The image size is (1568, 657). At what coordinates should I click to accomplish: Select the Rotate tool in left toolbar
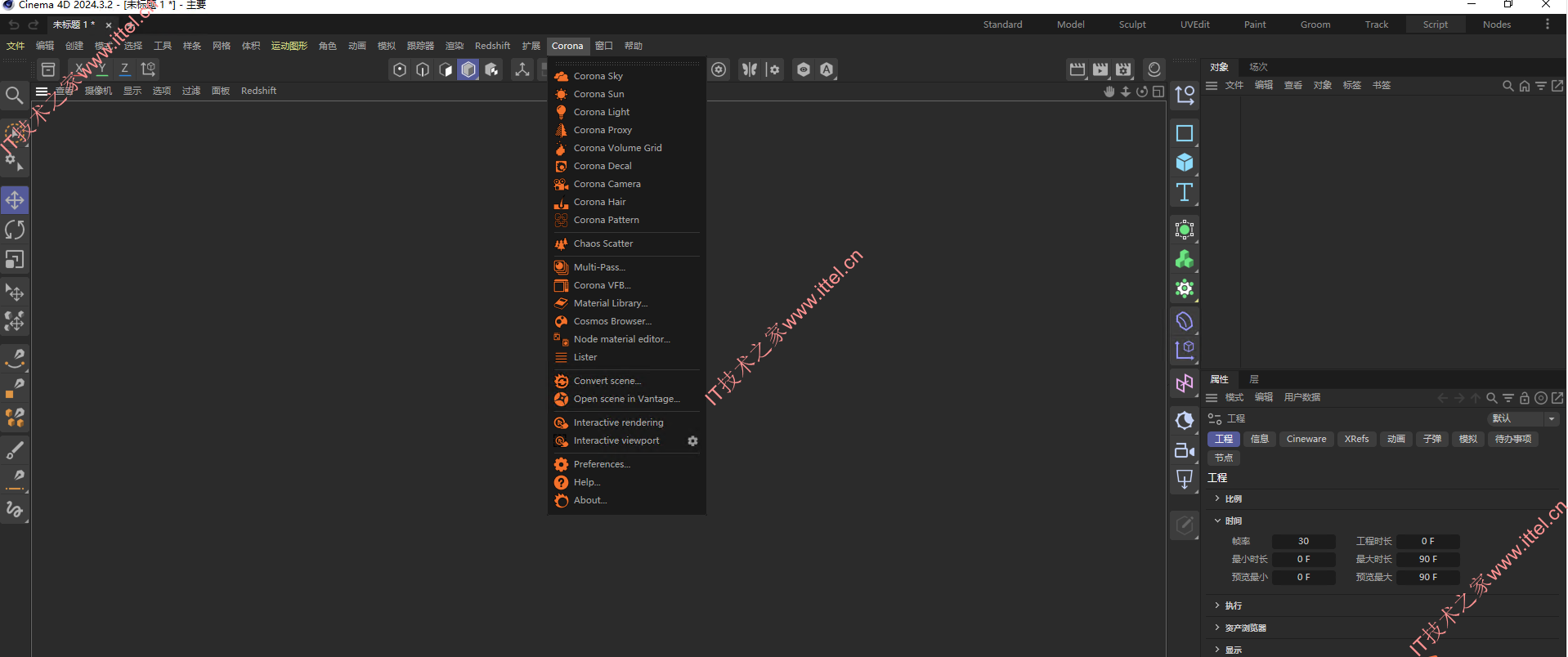[15, 230]
